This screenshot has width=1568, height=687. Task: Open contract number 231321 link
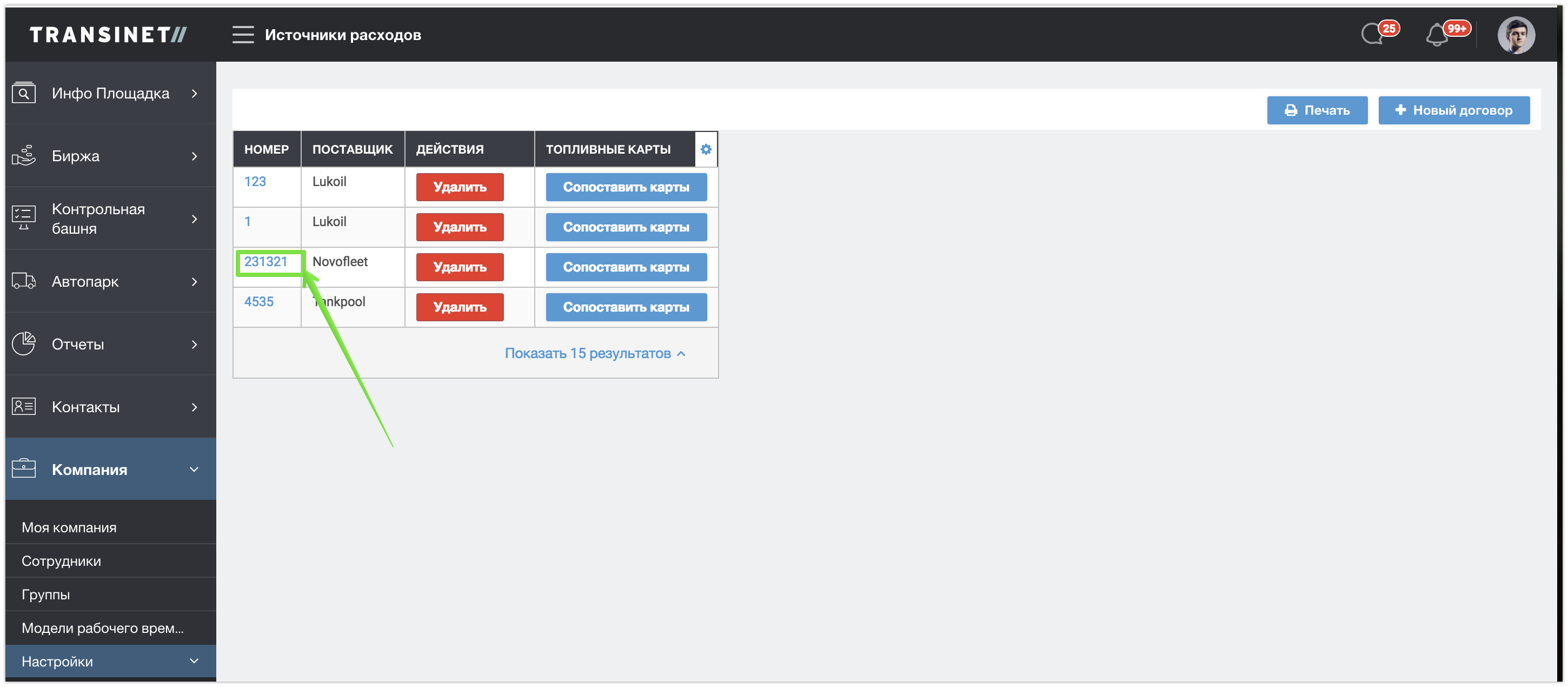(265, 262)
